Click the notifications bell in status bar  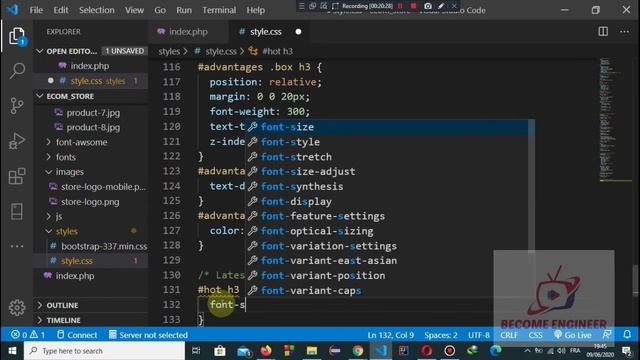click(x=627, y=335)
